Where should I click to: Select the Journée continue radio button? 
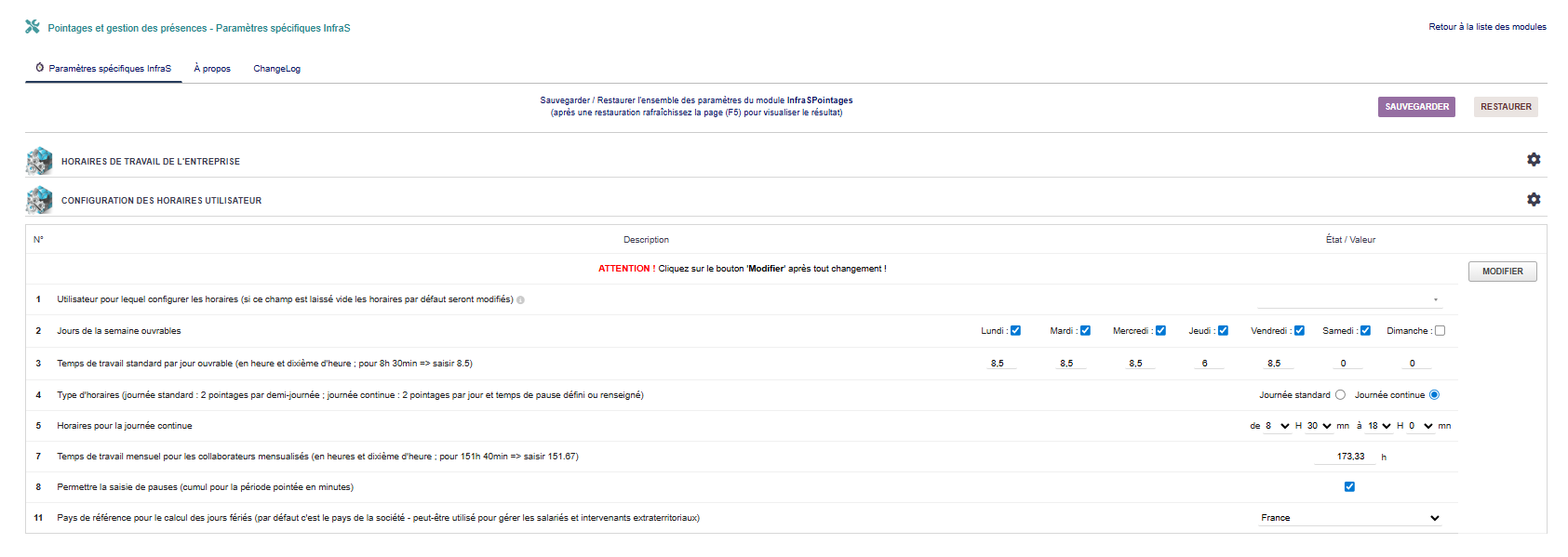(x=1434, y=394)
